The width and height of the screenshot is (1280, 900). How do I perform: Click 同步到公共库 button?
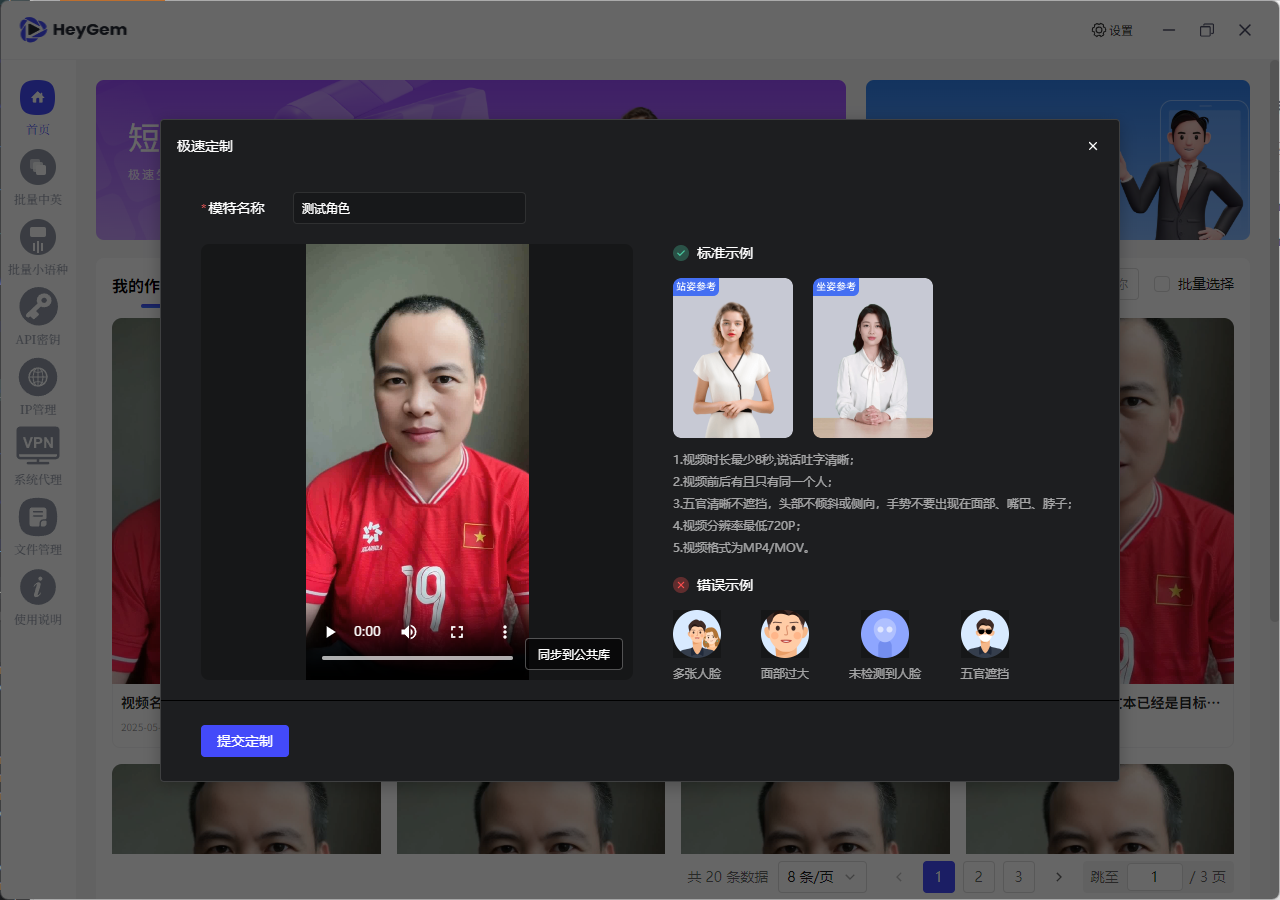coord(574,655)
